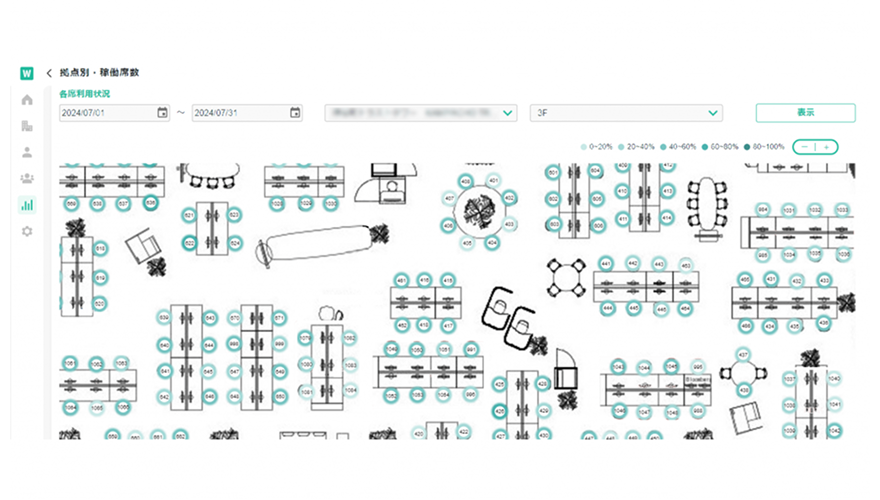The height and width of the screenshot is (500, 880).
Task: Zoom in the floor map with plus
Action: click(826, 147)
